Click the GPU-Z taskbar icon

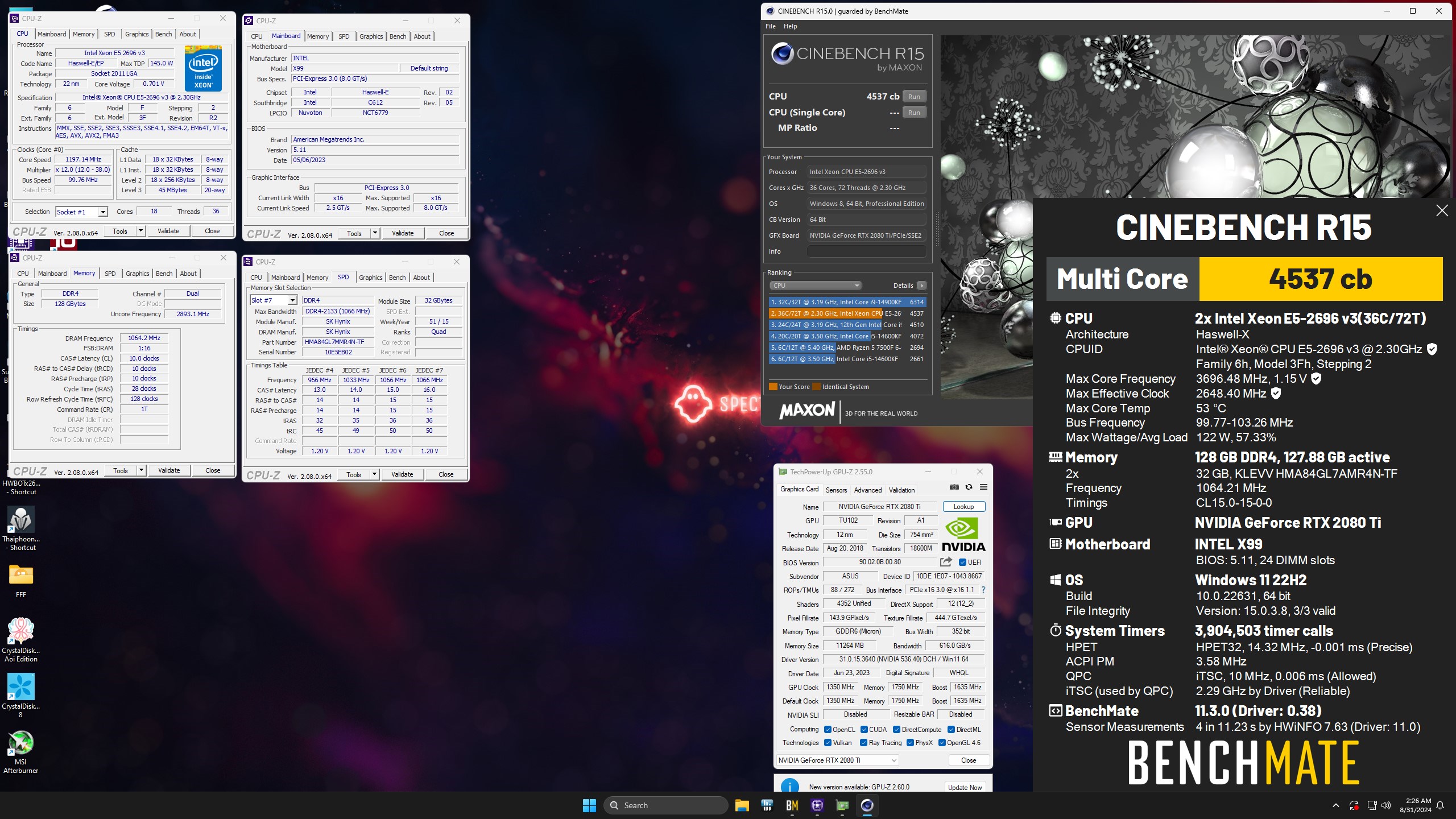click(x=842, y=805)
